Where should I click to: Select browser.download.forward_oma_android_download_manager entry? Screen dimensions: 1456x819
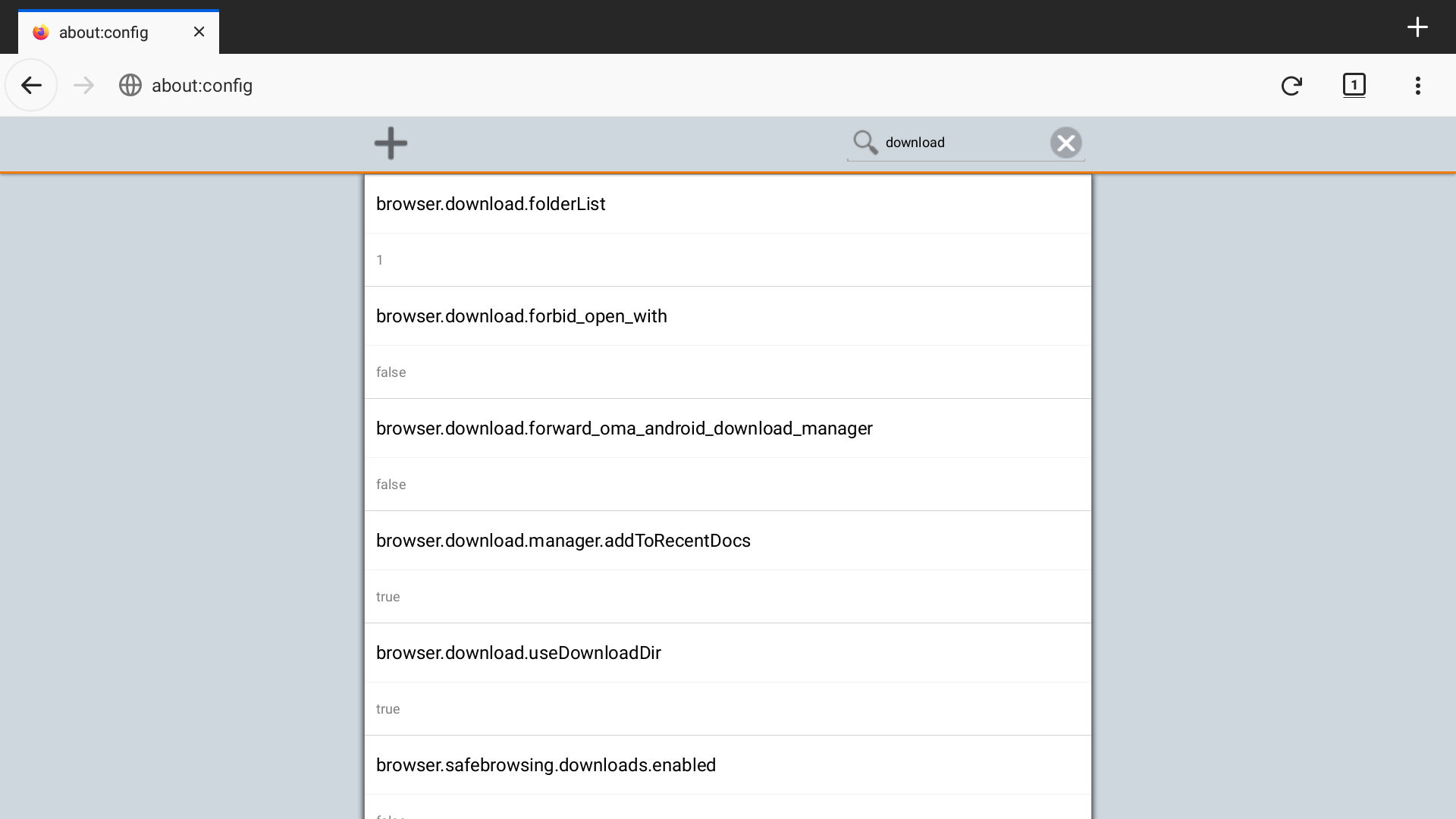tap(624, 428)
